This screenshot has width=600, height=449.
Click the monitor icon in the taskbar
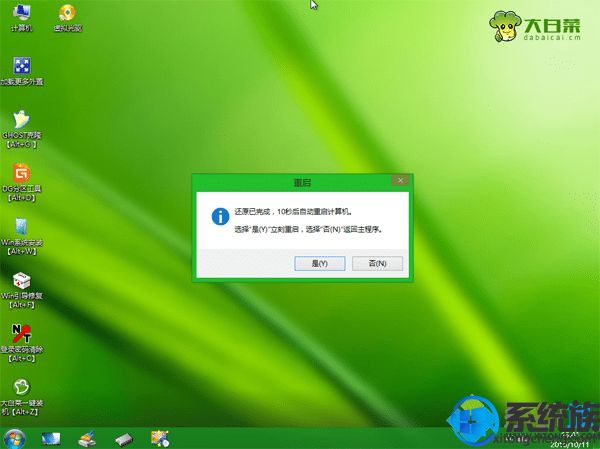pyautogui.click(x=51, y=439)
